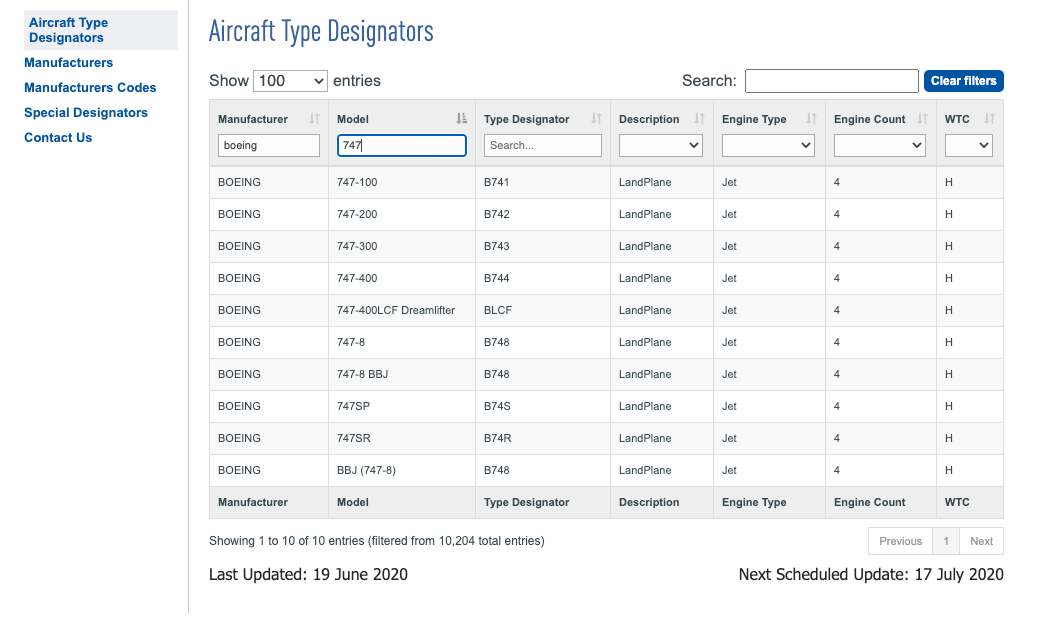Click the Next pagination button
The image size is (1051, 623).
(981, 541)
